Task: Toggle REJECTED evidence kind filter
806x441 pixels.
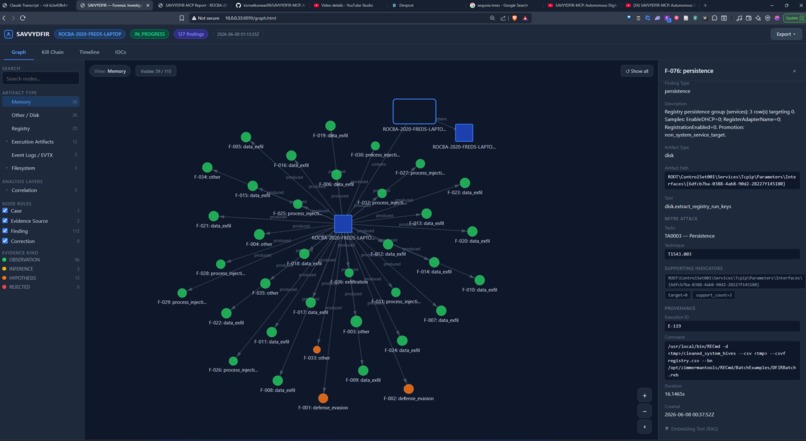Action: [x=16, y=287]
